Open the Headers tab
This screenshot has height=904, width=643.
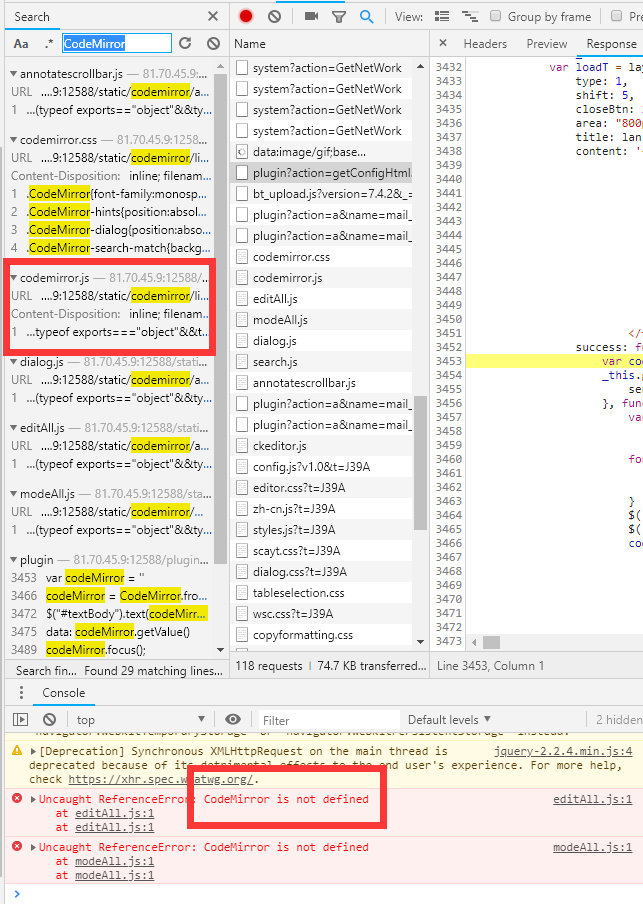[485, 44]
